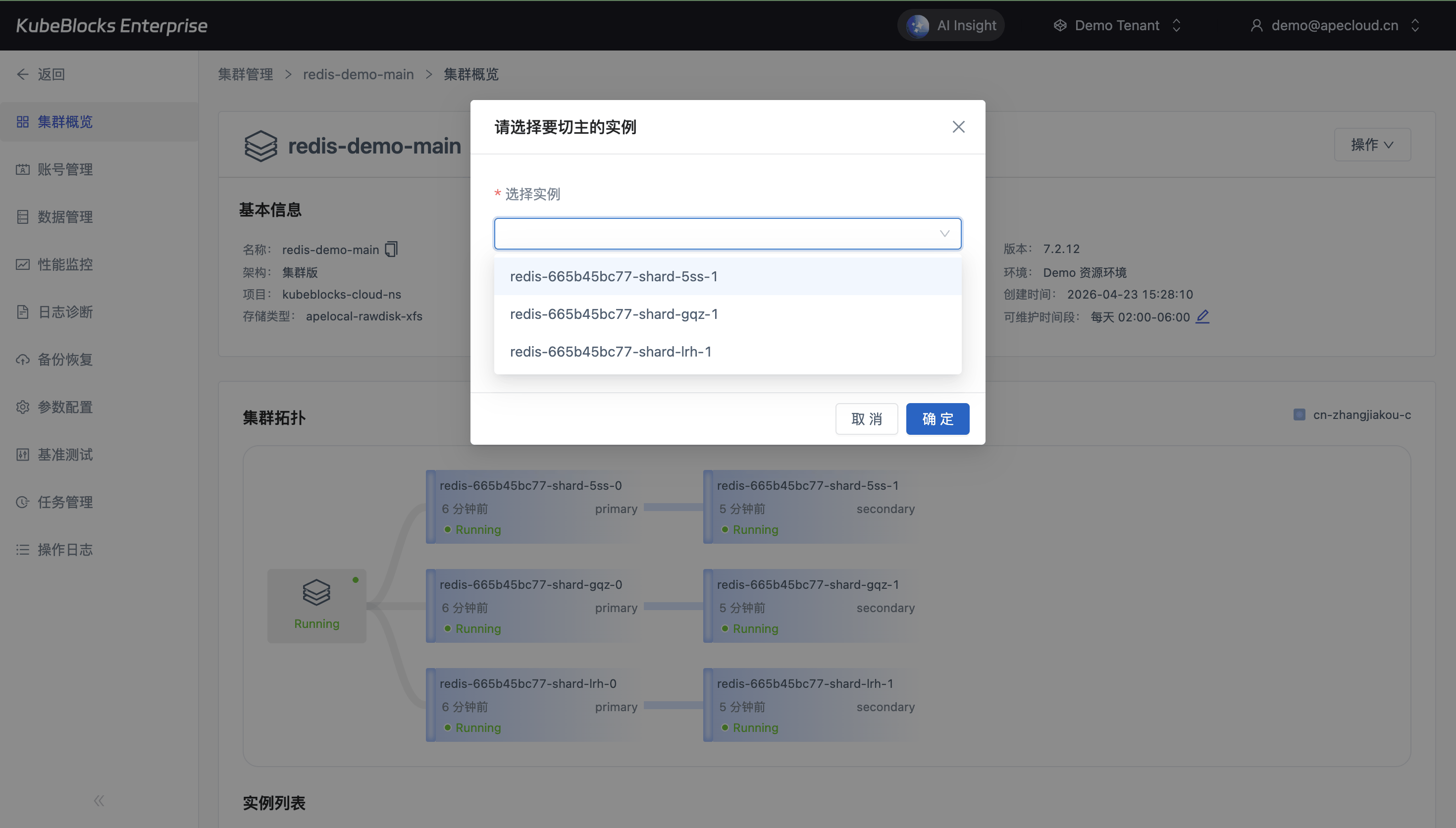1456x828 pixels.
Task: Open the Demo Tenant switcher
Action: click(x=1117, y=26)
